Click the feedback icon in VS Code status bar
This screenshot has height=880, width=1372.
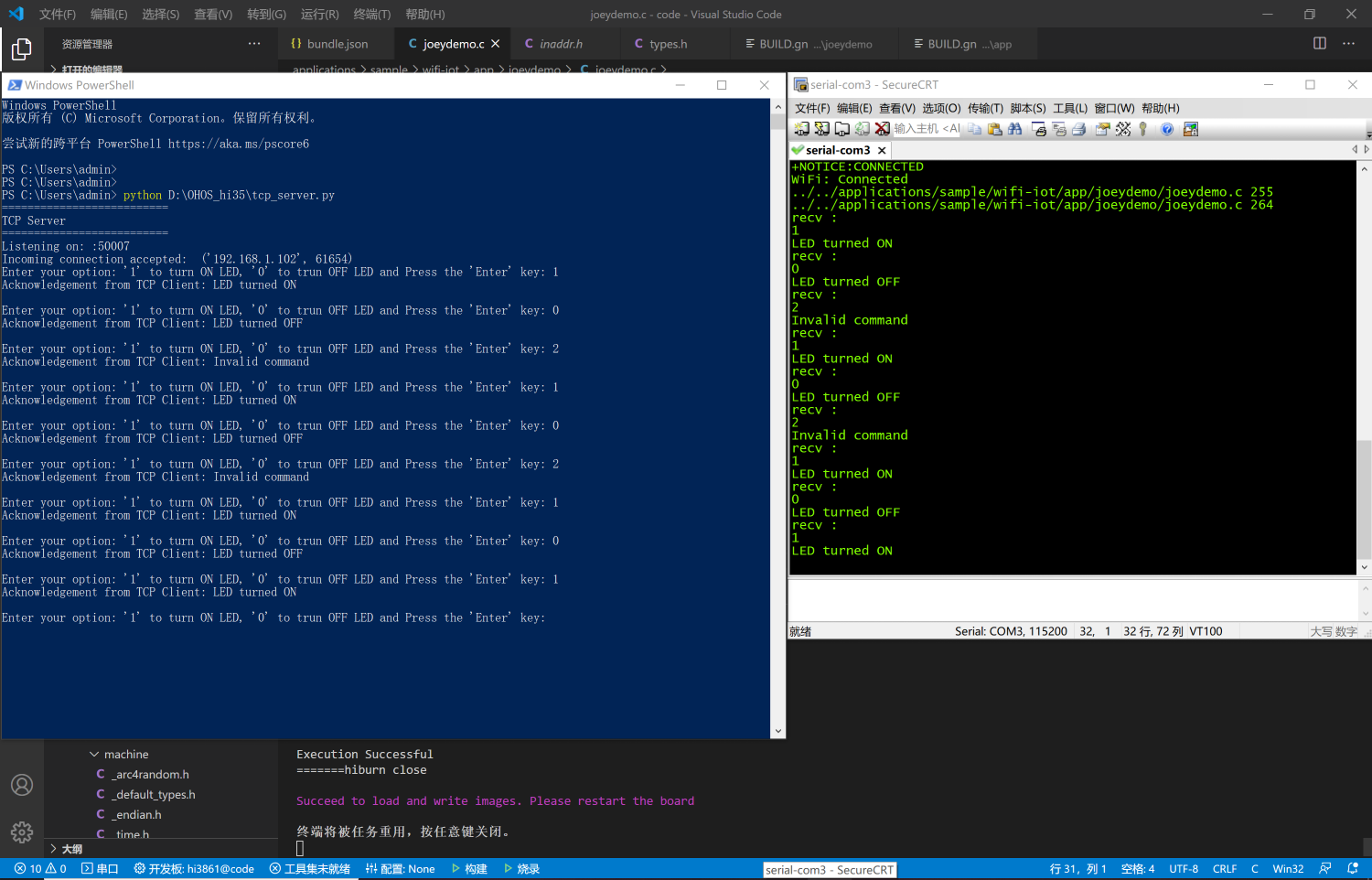click(x=1325, y=868)
